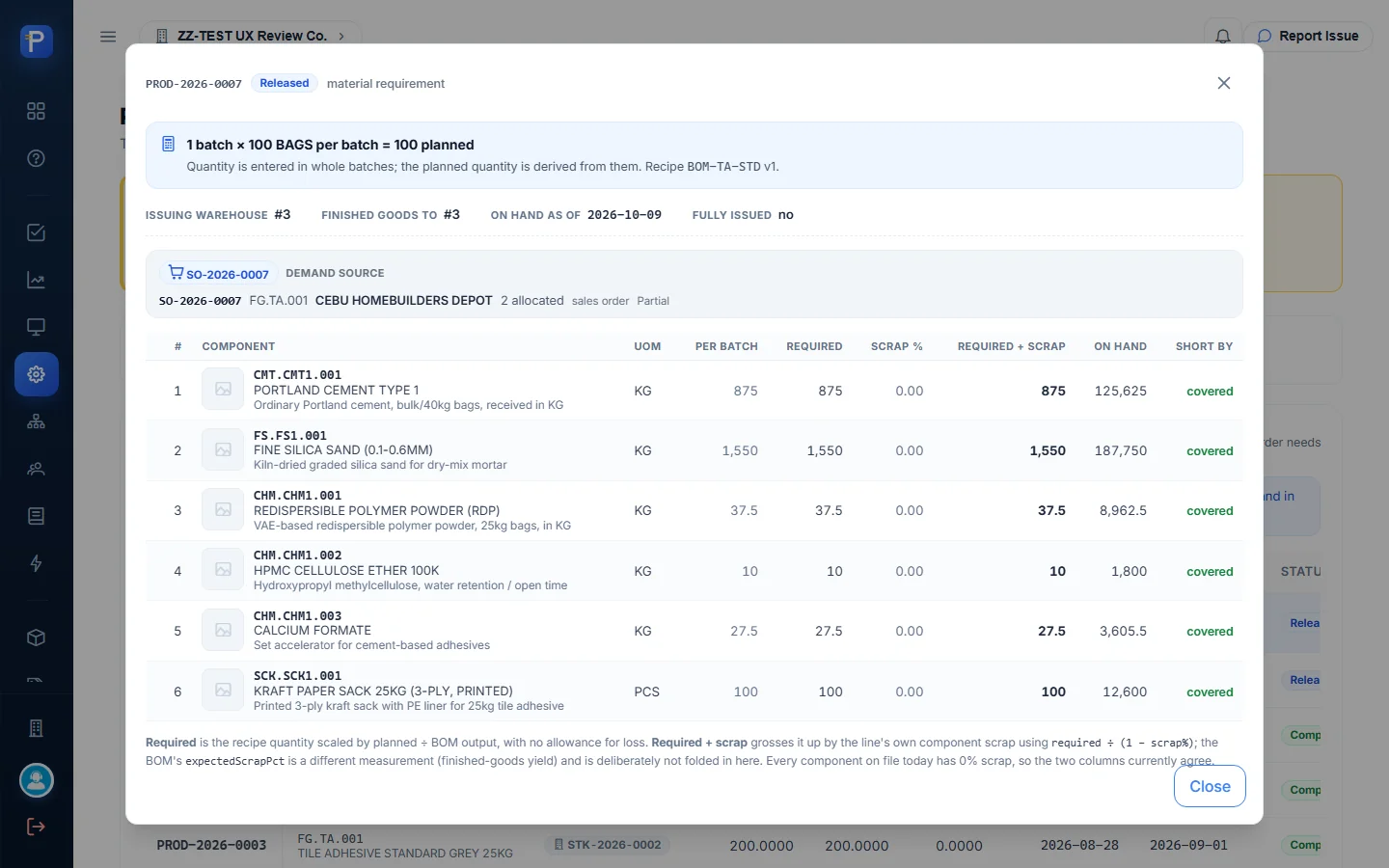Viewport: 1389px width, 868px height.
Task: Click the "covered" status in the Calcium Formate row
Action: click(1210, 632)
